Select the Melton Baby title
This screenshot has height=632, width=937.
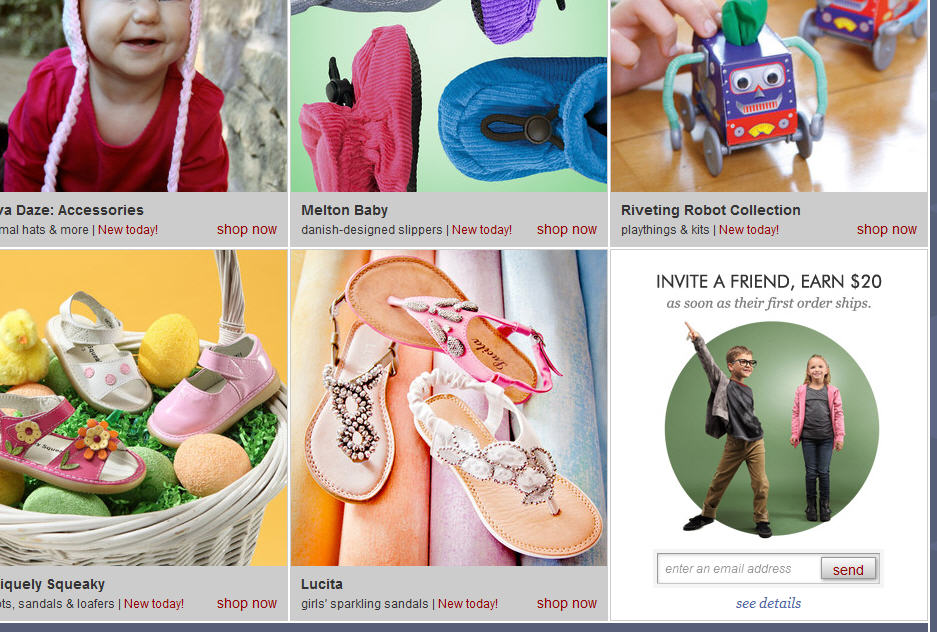pyautogui.click(x=344, y=210)
